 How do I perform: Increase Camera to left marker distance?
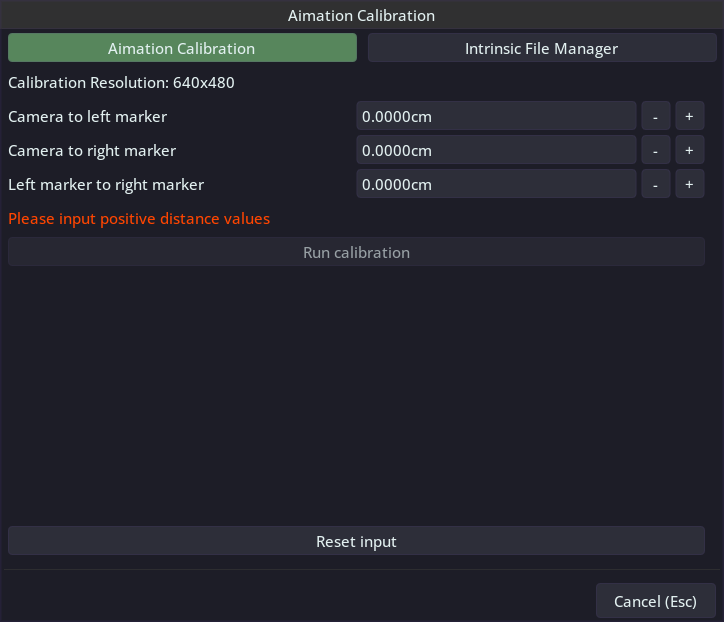pos(689,117)
